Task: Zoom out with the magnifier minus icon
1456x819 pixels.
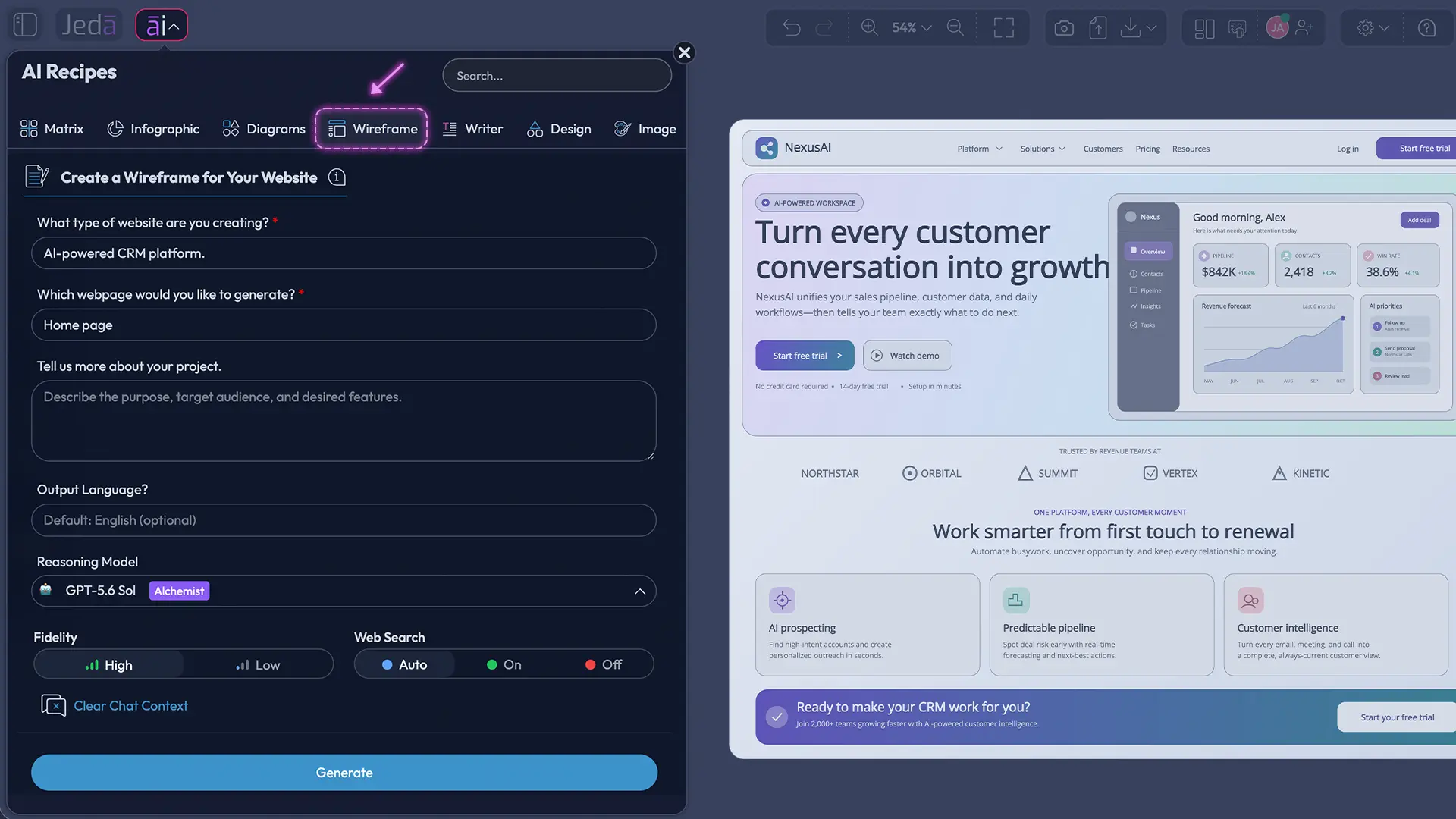Action: 955,28
